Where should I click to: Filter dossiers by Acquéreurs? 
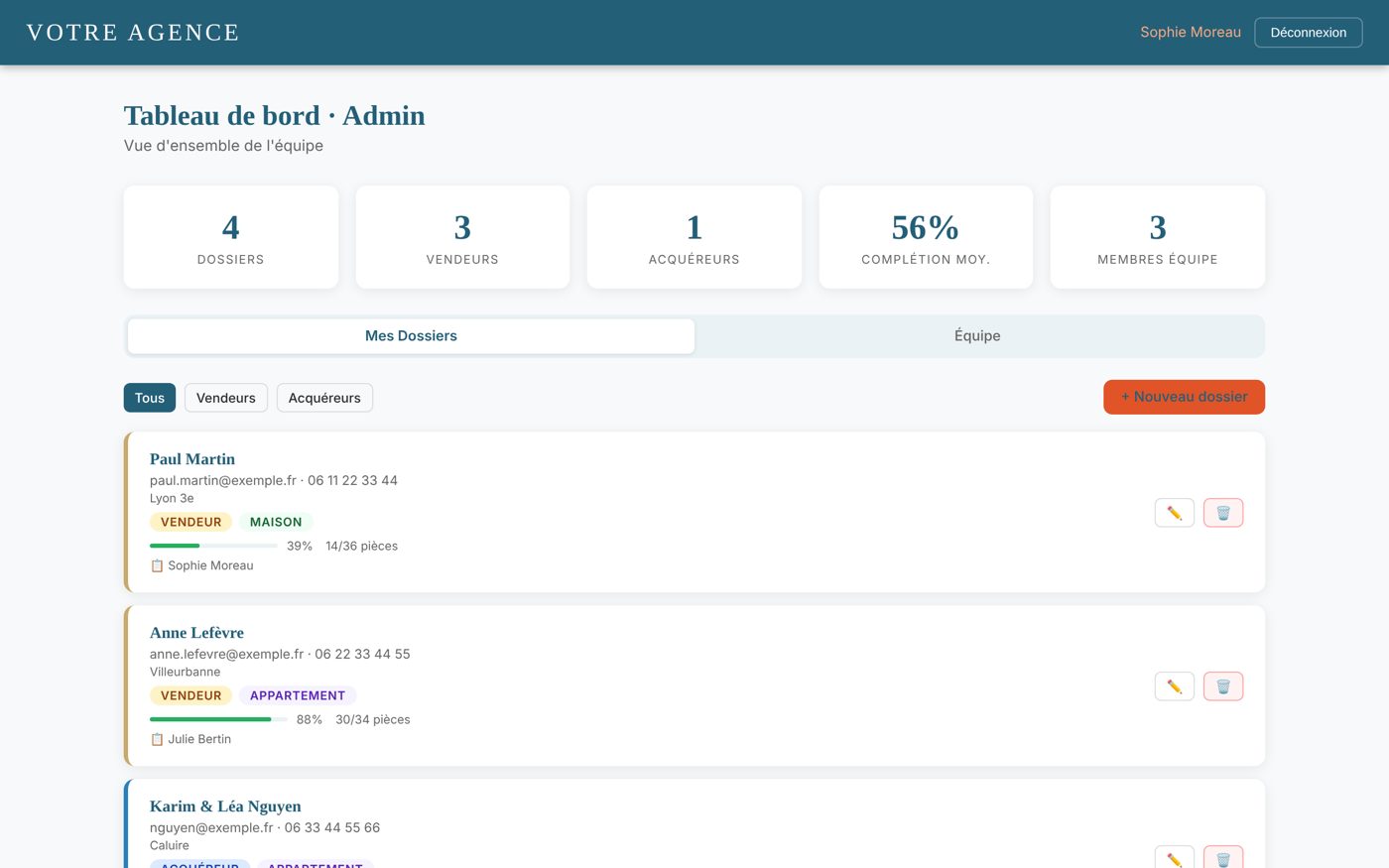point(324,398)
